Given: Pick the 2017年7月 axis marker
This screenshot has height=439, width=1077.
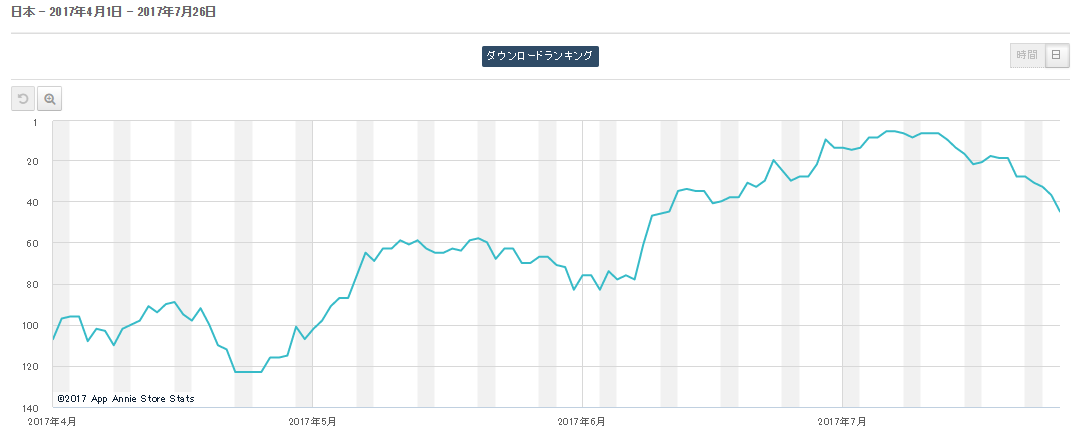Looking at the screenshot, I should [842, 422].
